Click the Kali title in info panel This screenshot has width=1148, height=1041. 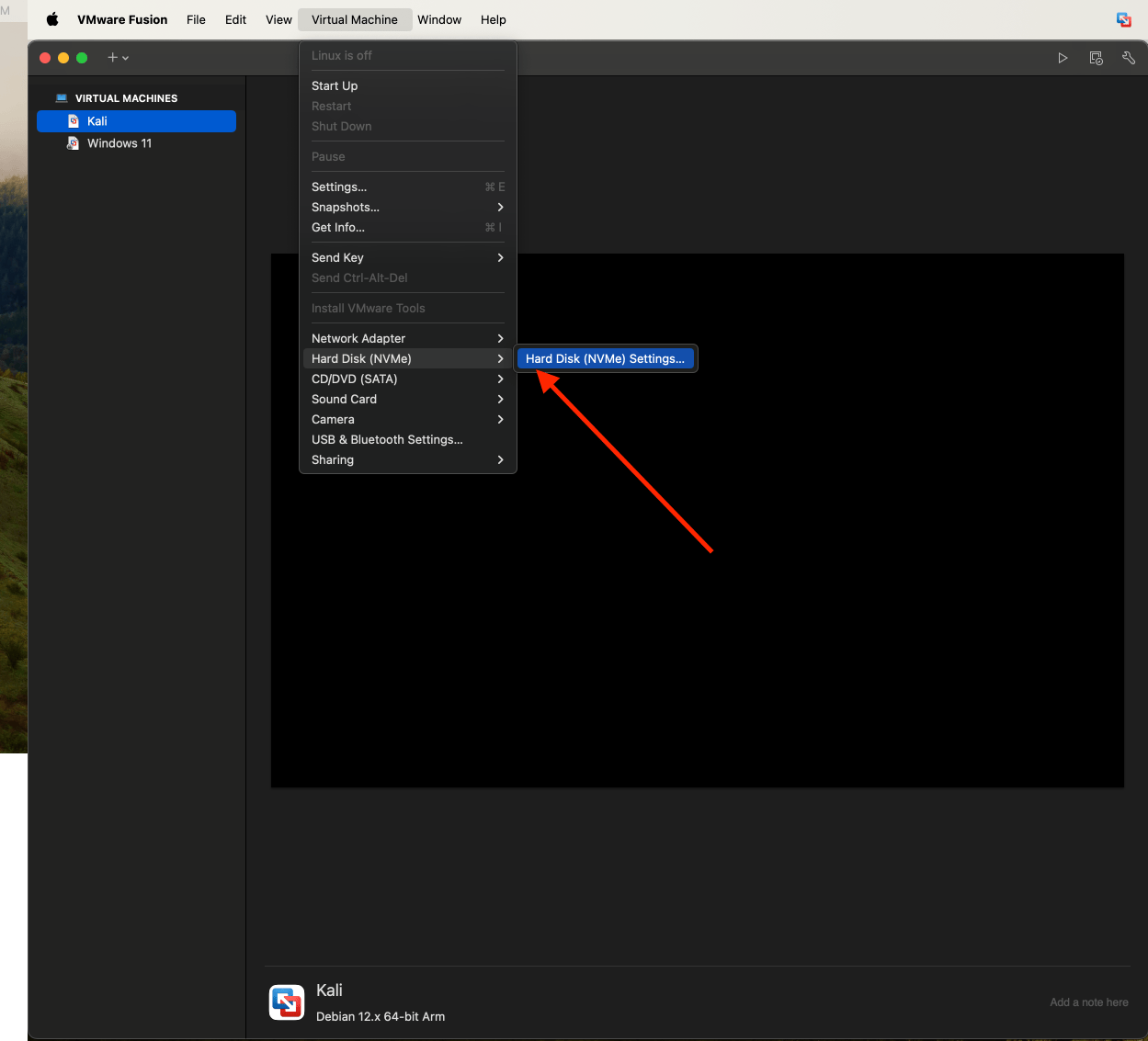329,990
